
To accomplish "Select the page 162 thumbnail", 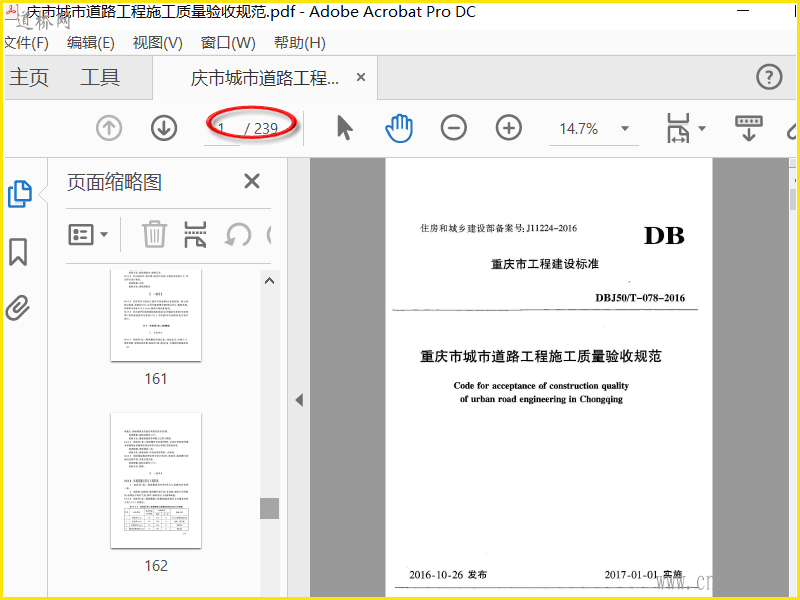I will (x=156, y=481).
